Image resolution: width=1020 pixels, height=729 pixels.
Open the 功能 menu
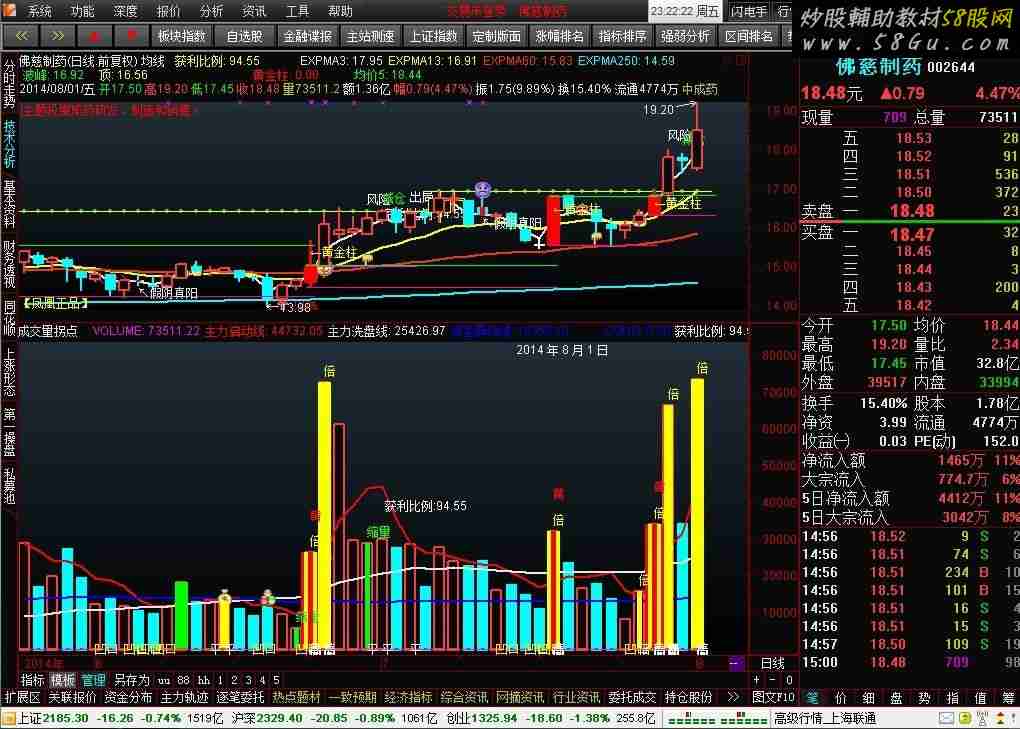tap(82, 11)
